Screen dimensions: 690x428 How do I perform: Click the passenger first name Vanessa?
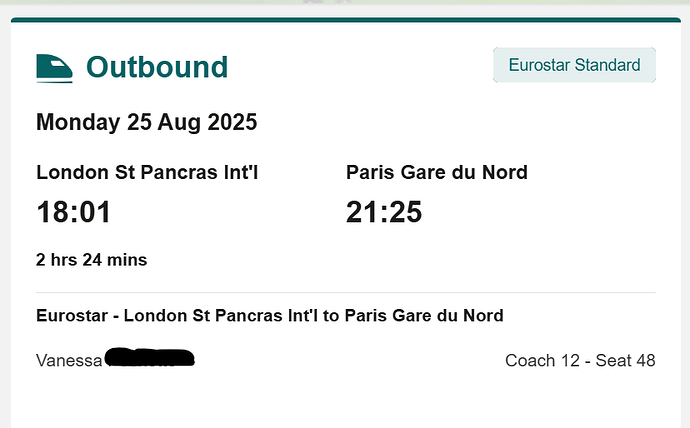69,360
